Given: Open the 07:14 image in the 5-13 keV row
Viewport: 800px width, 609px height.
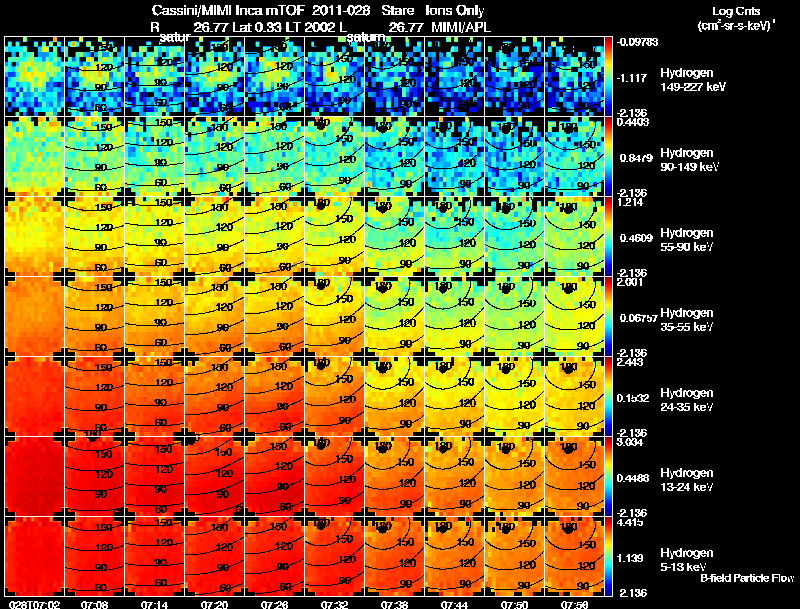Looking at the screenshot, I should point(155,556).
